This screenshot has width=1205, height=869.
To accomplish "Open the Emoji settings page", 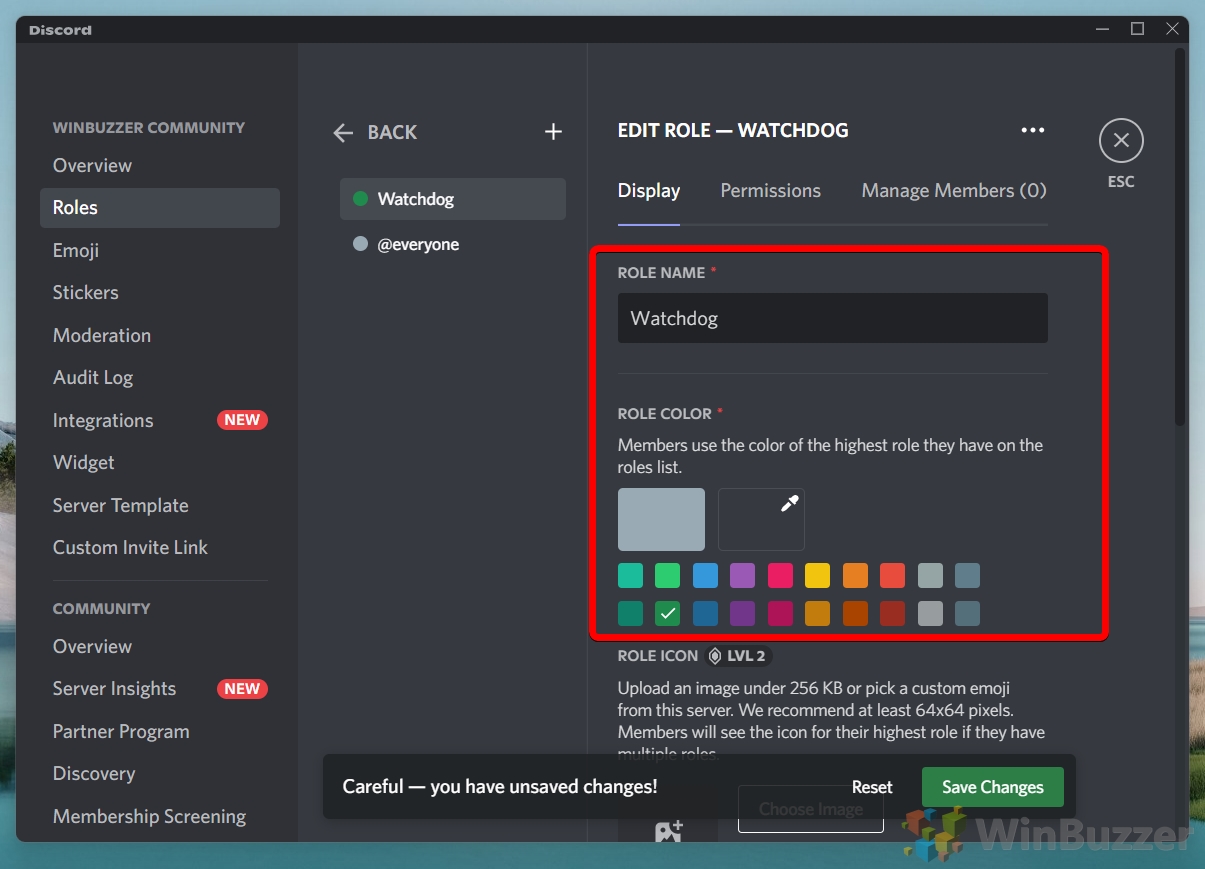I will pyautogui.click(x=160, y=250).
